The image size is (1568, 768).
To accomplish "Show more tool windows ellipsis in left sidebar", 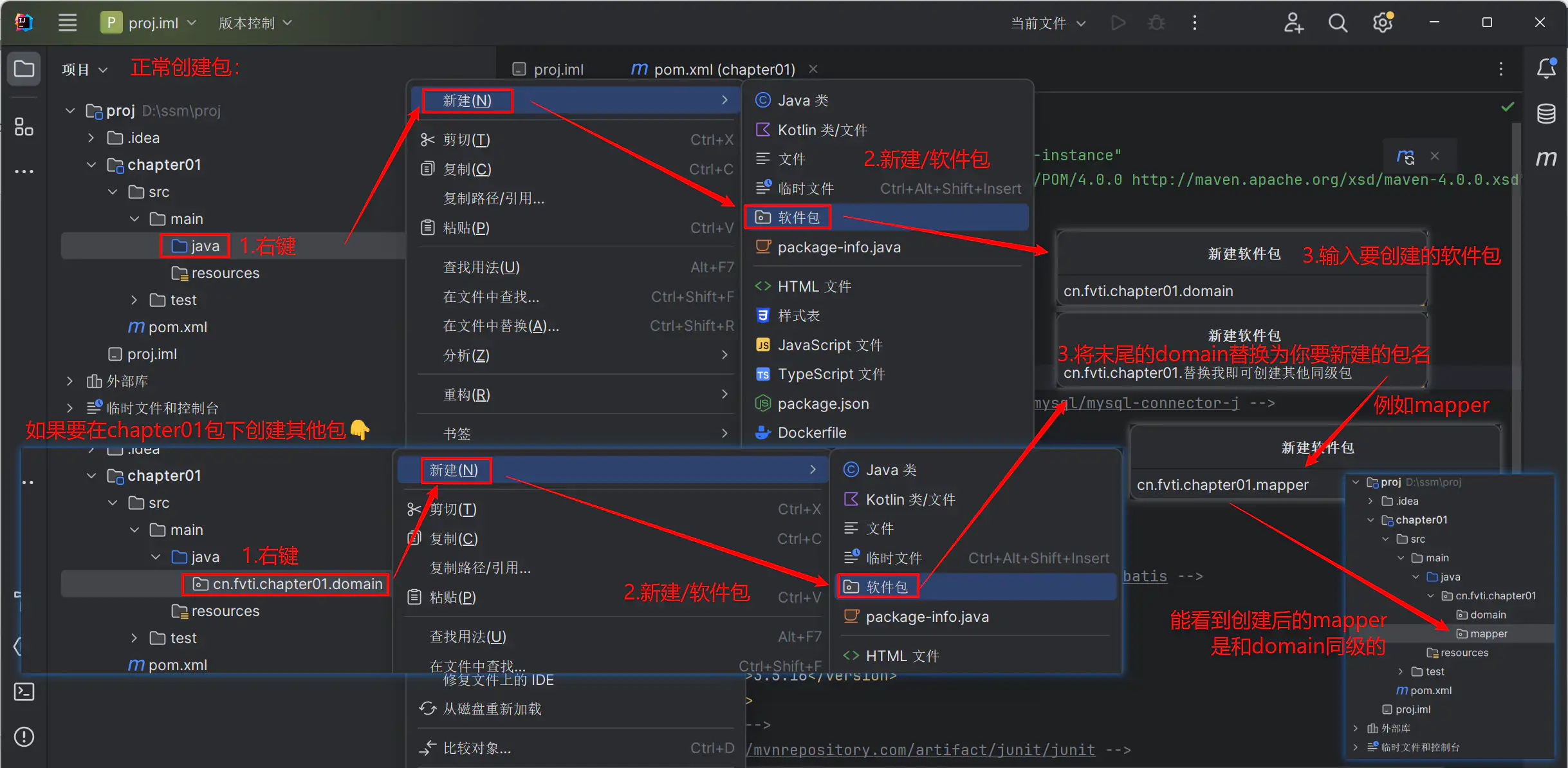I will [24, 171].
